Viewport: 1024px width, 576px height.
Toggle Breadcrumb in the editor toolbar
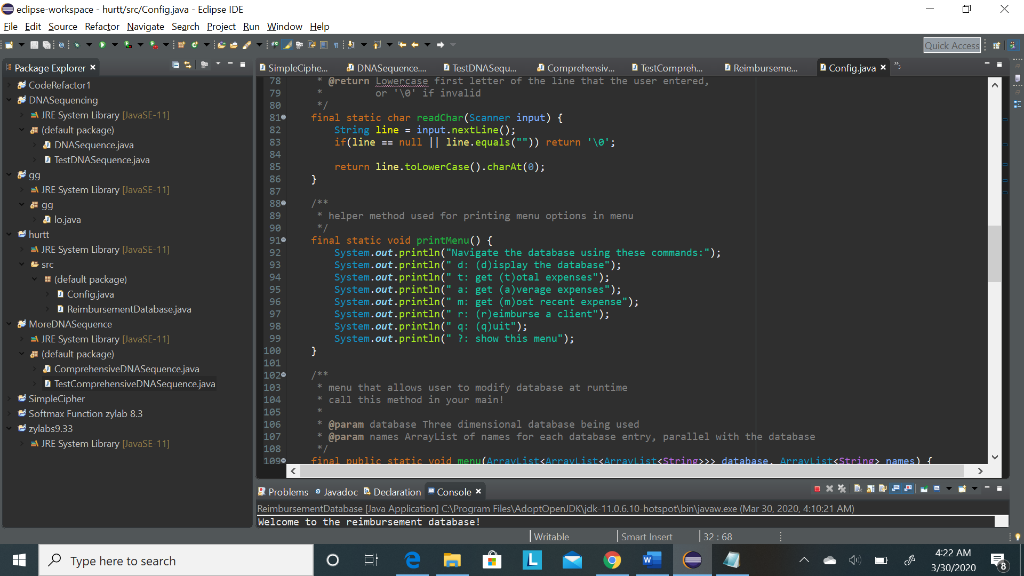(274, 45)
